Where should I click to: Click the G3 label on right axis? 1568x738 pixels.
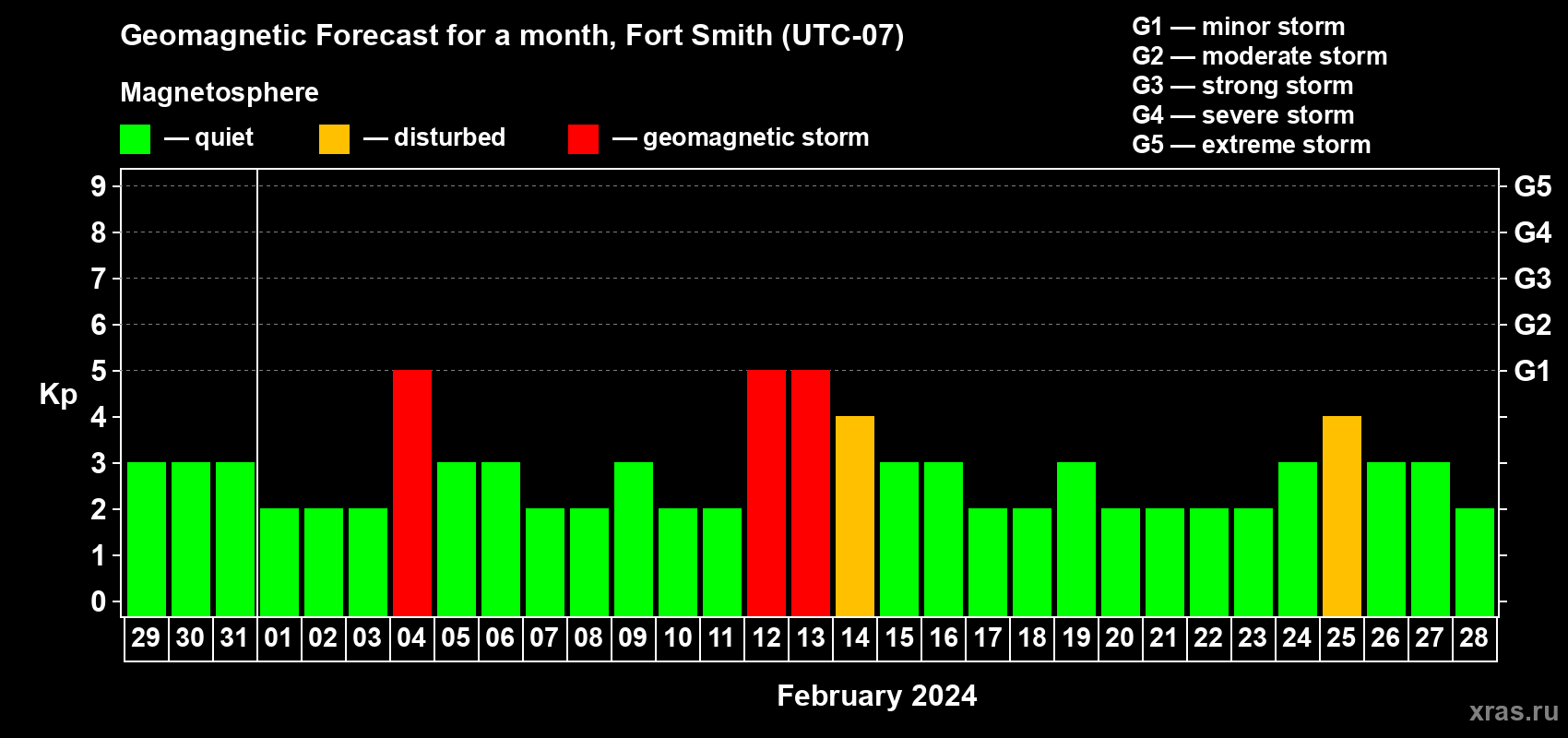(x=1532, y=279)
